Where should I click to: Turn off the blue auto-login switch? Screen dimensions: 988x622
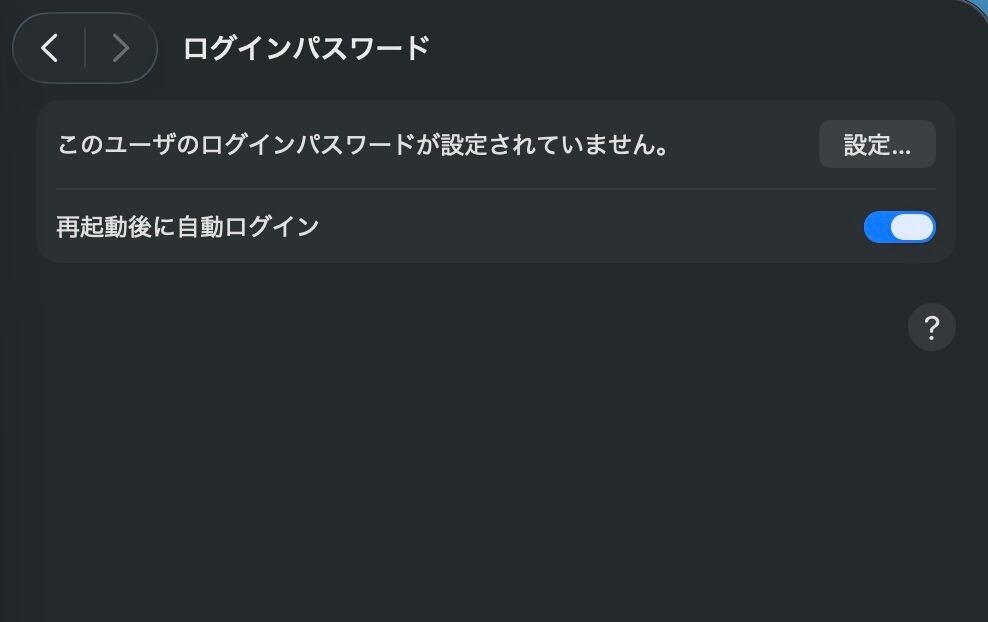[x=899, y=227]
